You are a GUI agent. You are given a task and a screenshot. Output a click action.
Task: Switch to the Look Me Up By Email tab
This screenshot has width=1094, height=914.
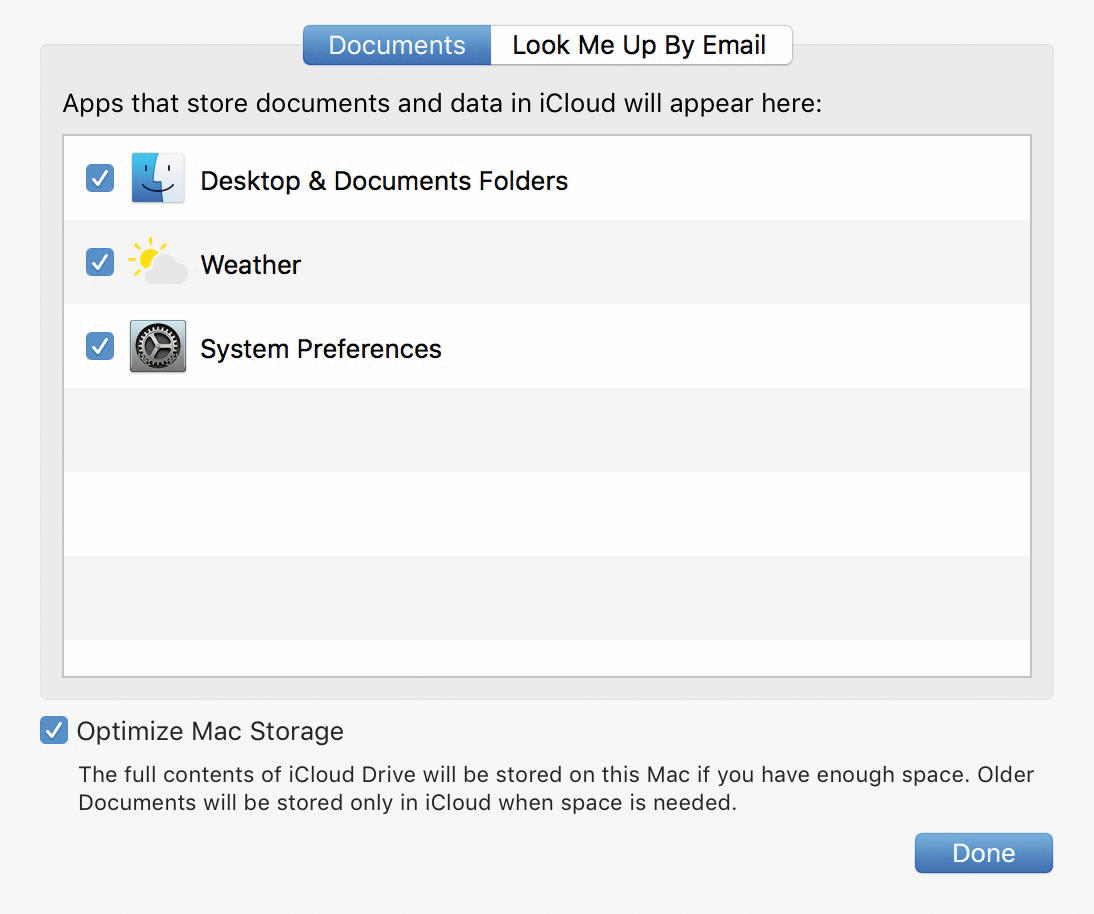[640, 45]
